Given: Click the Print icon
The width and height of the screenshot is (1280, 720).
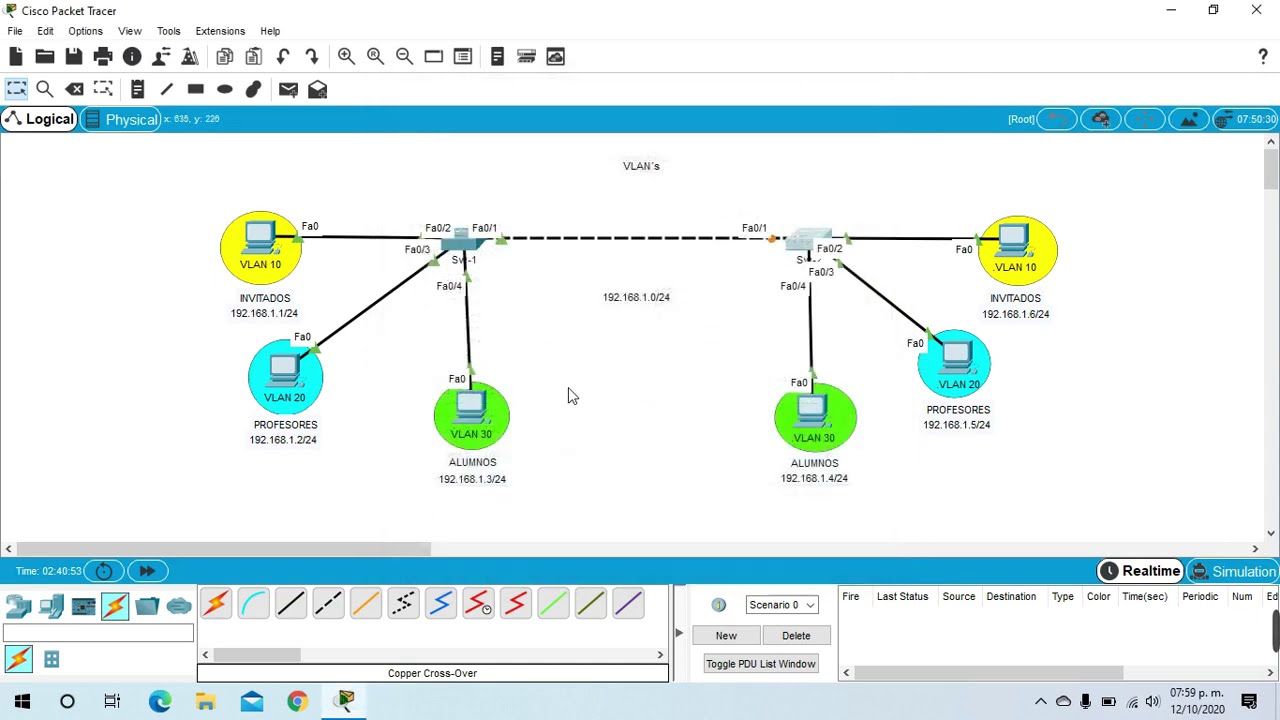Looking at the screenshot, I should pyautogui.click(x=103, y=57).
